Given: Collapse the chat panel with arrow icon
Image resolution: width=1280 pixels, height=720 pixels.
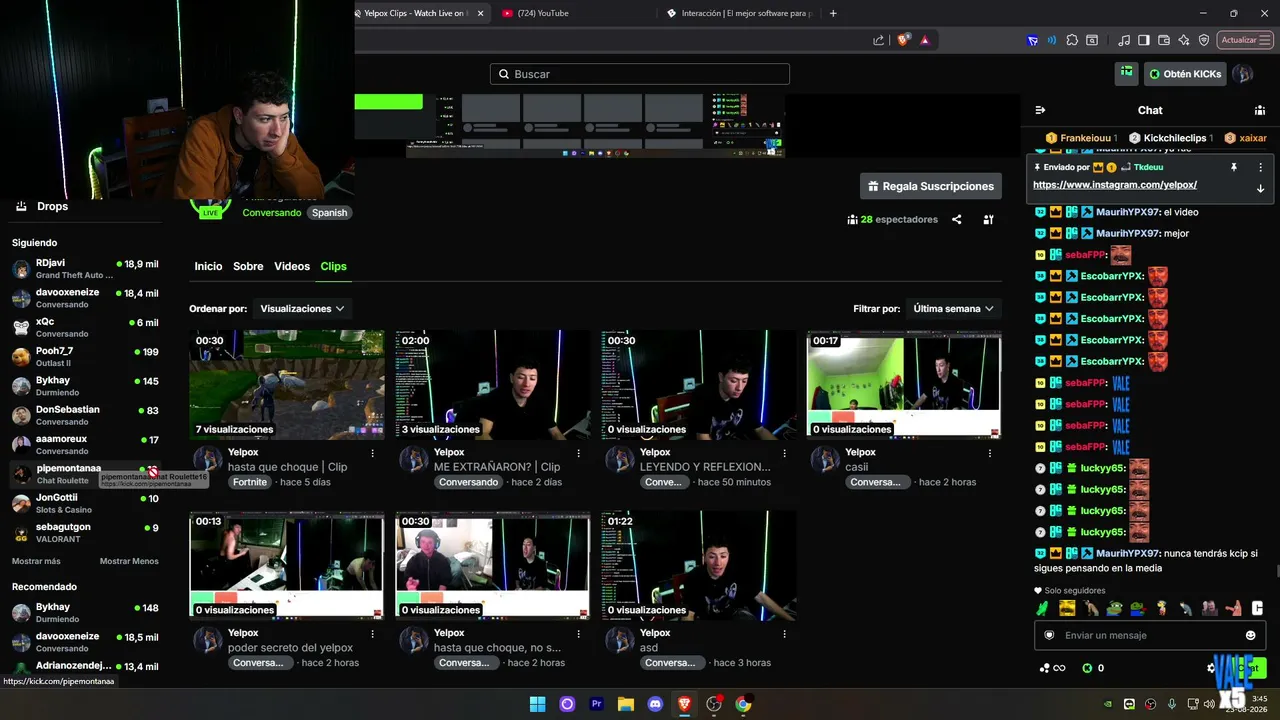Looking at the screenshot, I should point(1040,110).
